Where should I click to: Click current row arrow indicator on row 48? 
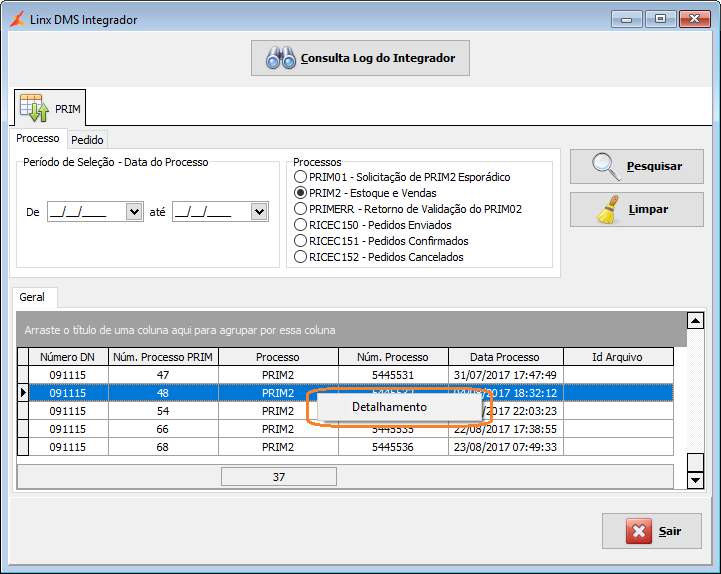23,393
